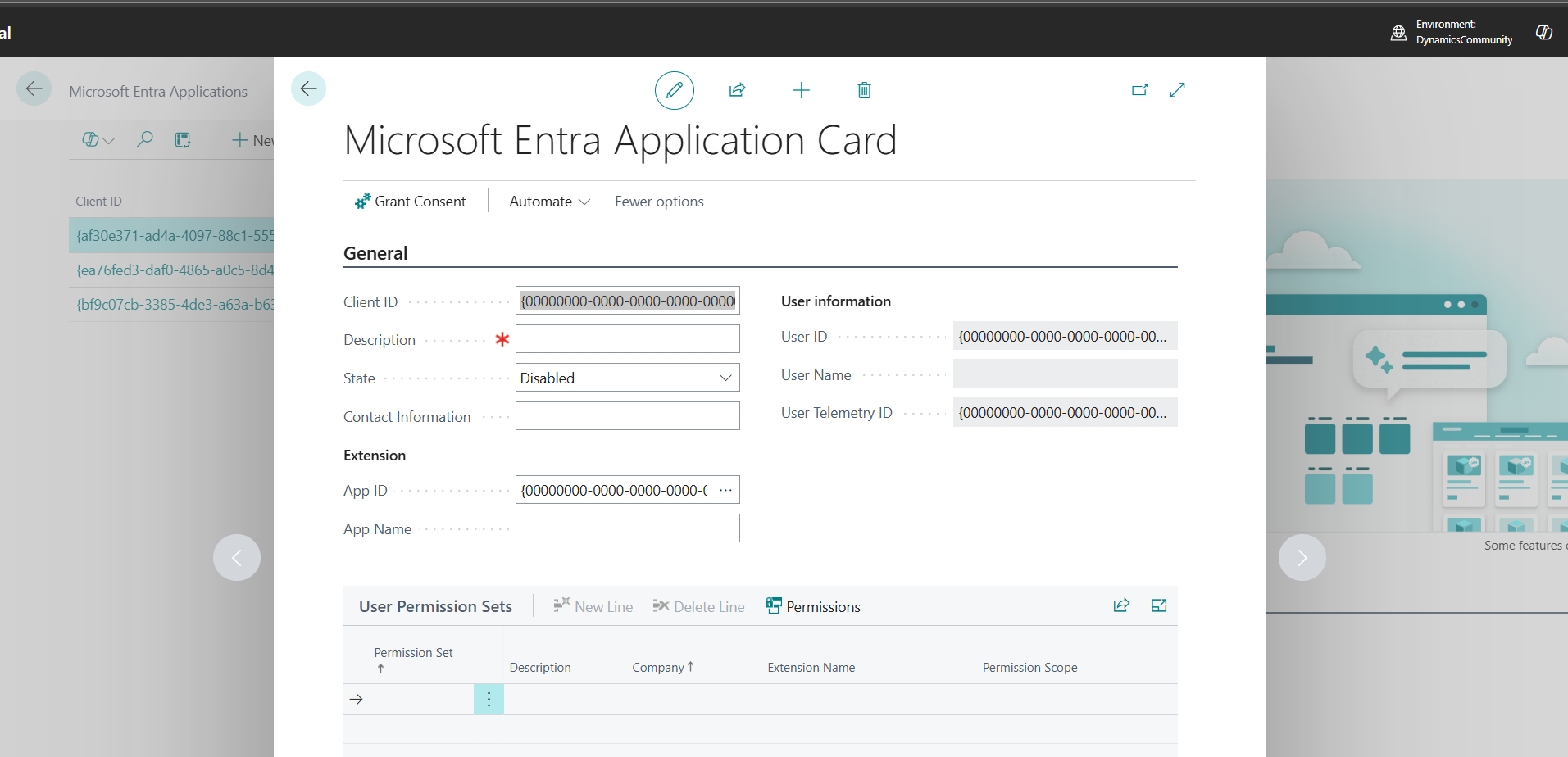The image size is (1568, 757).
Task: Go to next record with right arrow
Action: click(1302, 558)
